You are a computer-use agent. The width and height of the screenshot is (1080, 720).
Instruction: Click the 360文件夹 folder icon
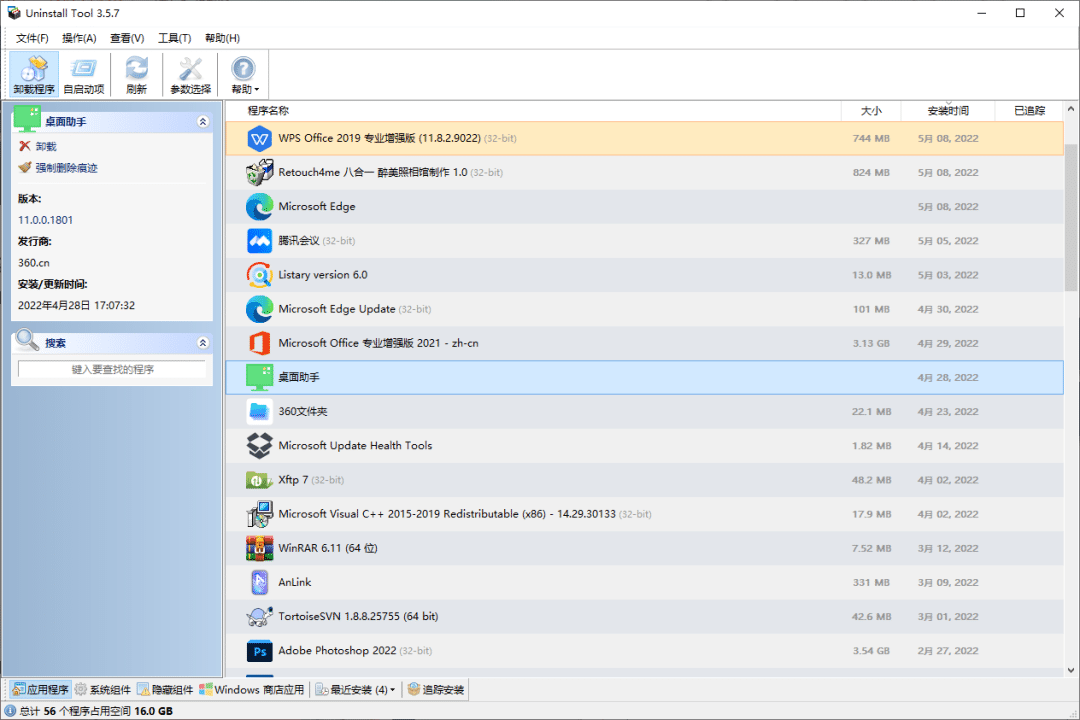259,411
